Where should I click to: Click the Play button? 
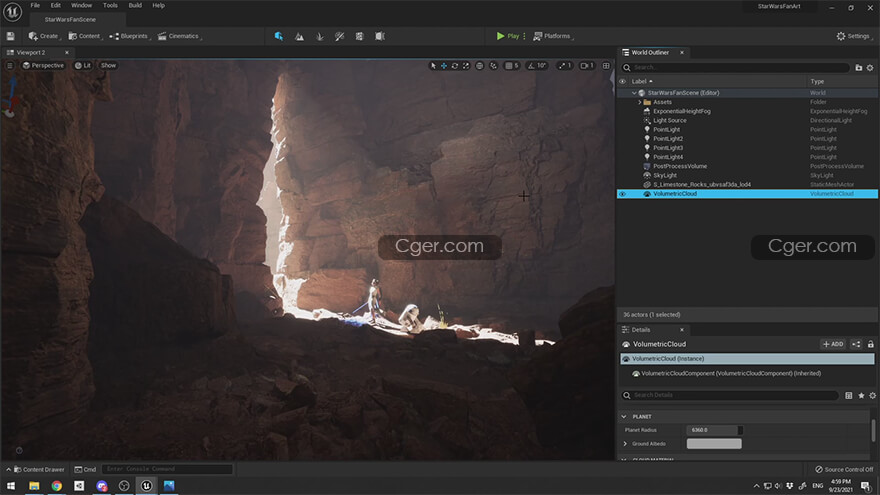click(508, 36)
